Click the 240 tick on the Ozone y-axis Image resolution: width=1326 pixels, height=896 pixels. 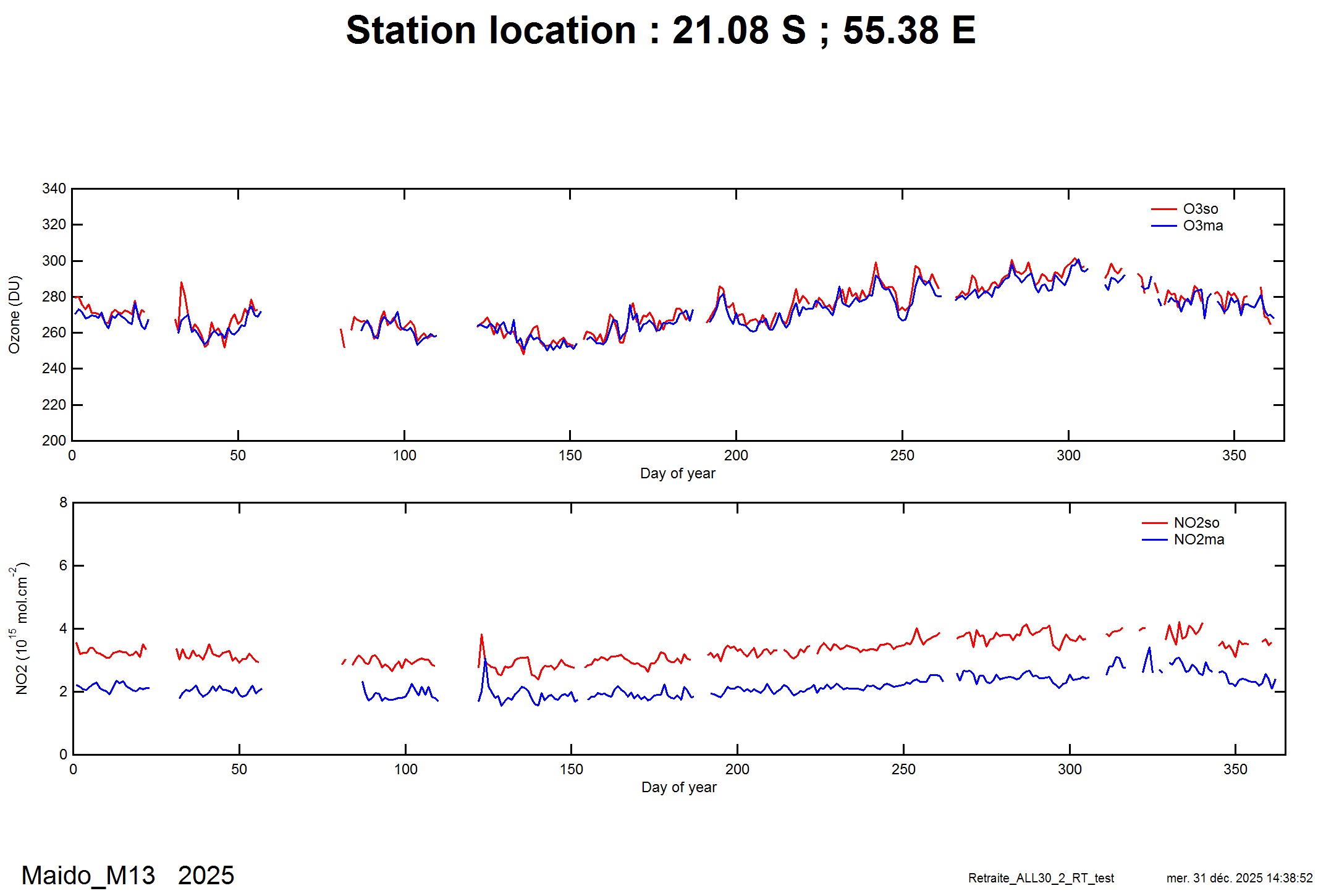tap(54, 368)
